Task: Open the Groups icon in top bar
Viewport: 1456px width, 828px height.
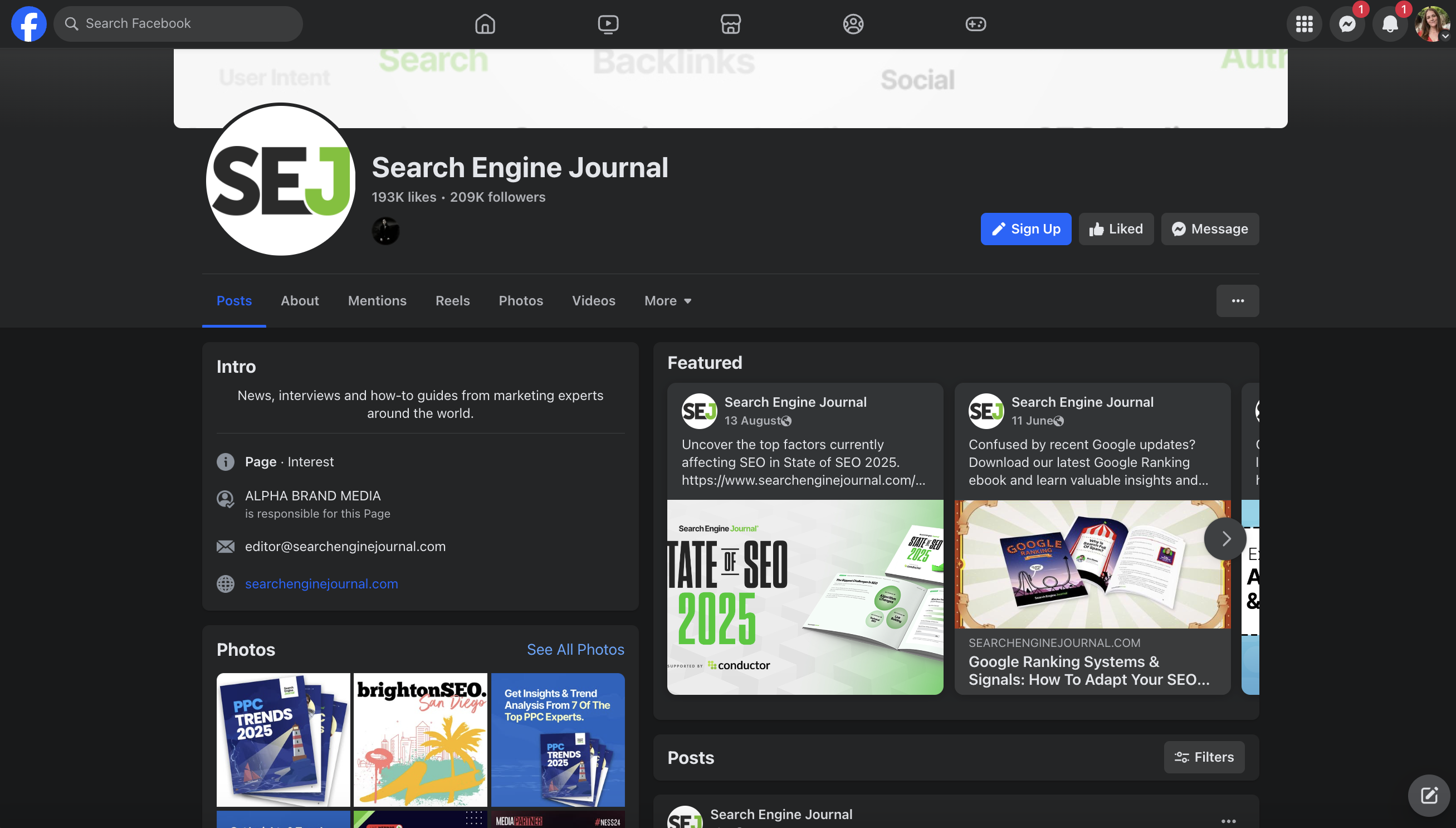Action: pos(853,24)
